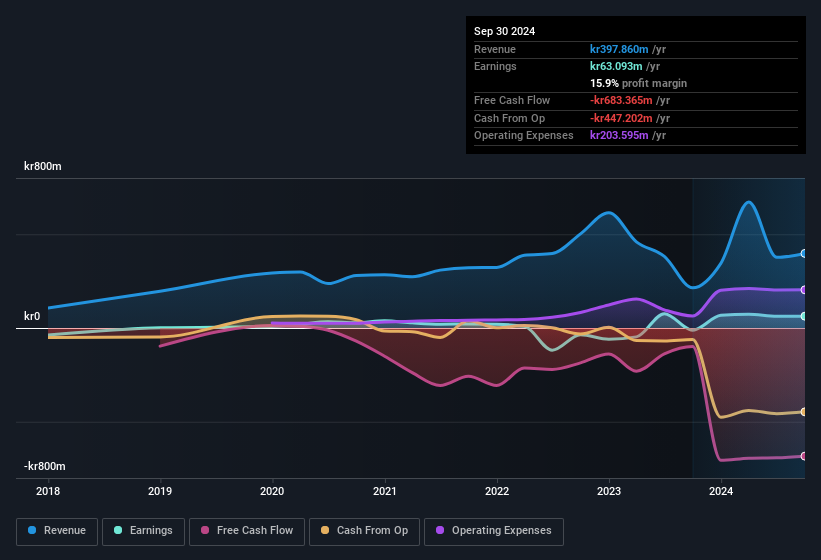This screenshot has width=821, height=560.
Task: Click the -kr447.202m cash from op value
Action: (621, 118)
